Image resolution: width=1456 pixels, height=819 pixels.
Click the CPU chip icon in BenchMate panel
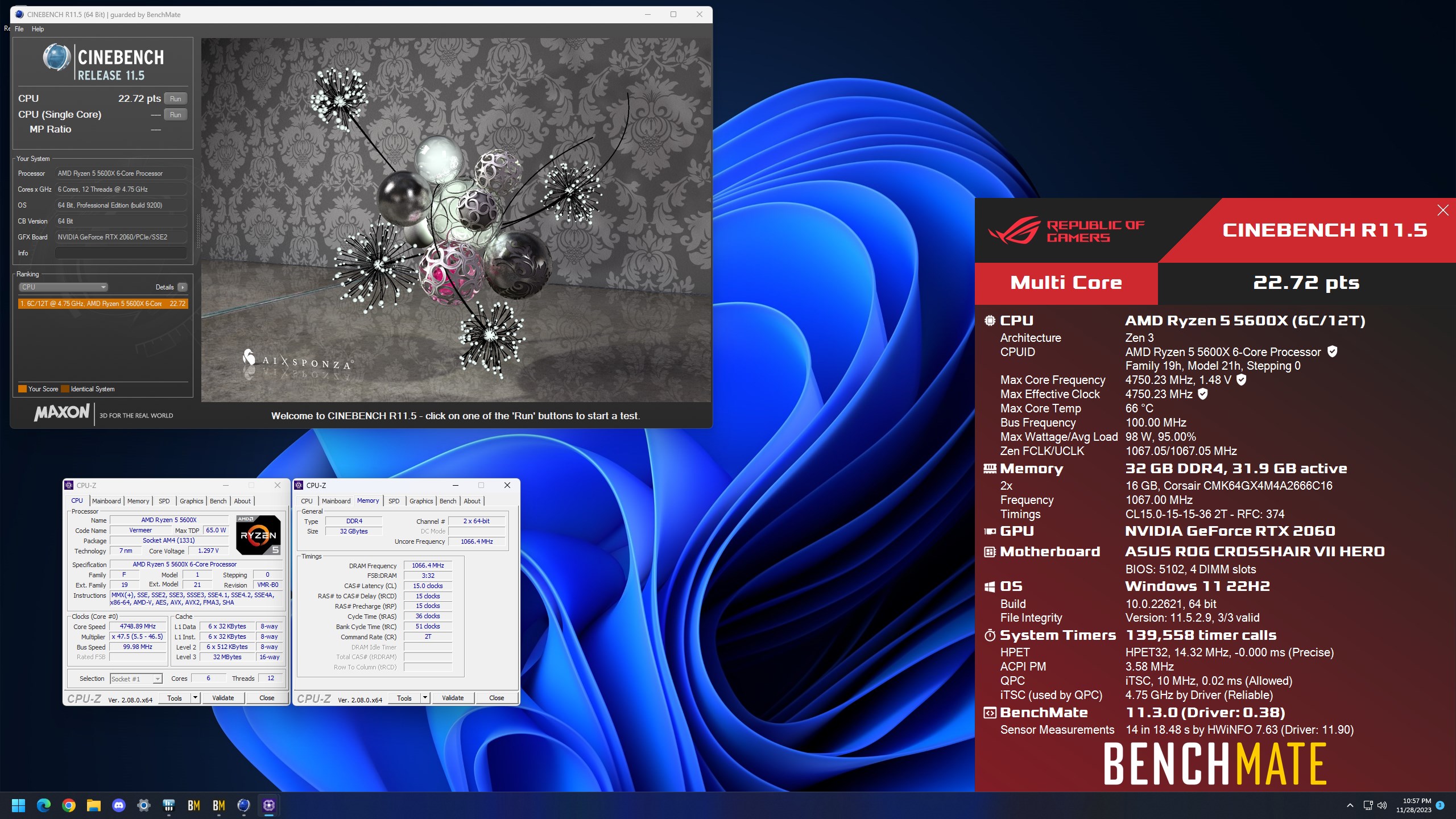click(x=990, y=321)
